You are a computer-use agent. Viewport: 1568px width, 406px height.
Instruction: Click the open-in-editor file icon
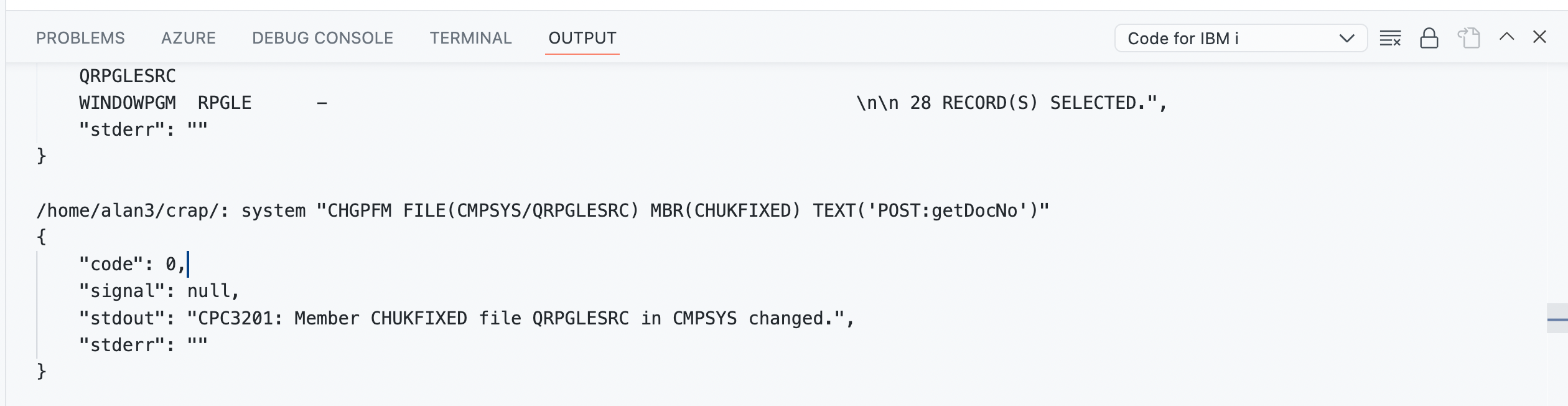click(x=1468, y=39)
